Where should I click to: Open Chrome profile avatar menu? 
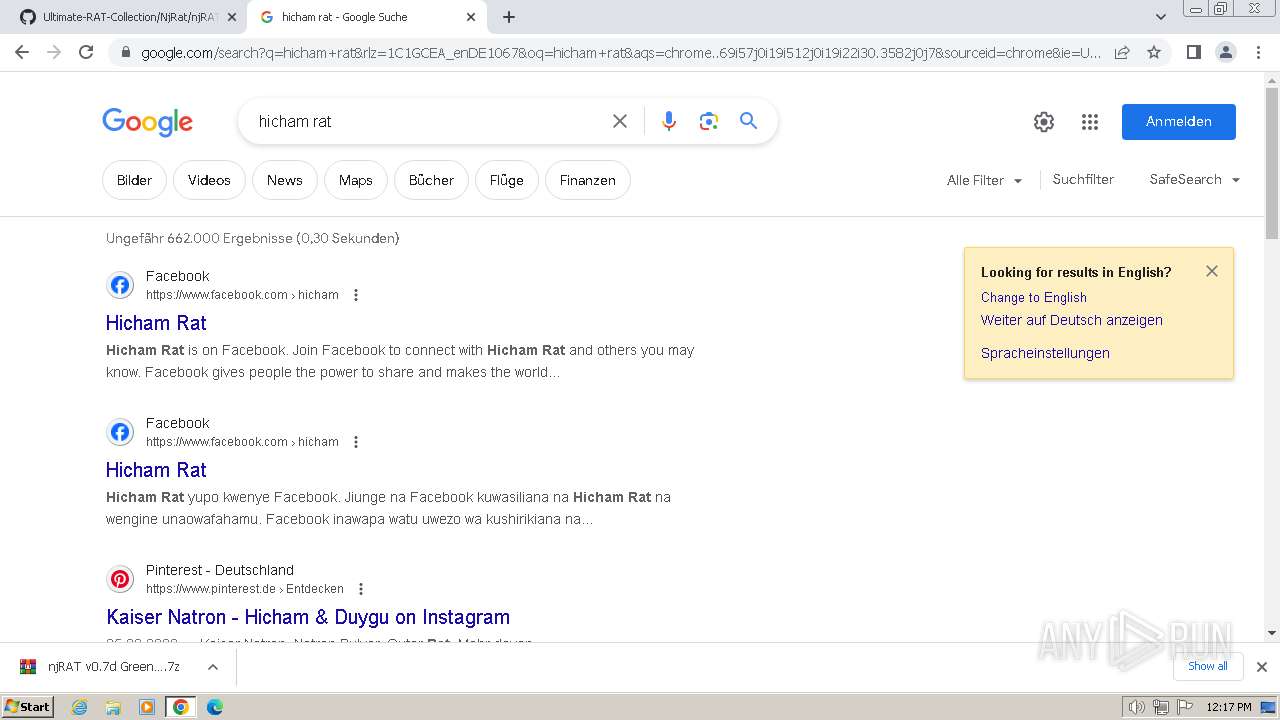(x=1225, y=52)
